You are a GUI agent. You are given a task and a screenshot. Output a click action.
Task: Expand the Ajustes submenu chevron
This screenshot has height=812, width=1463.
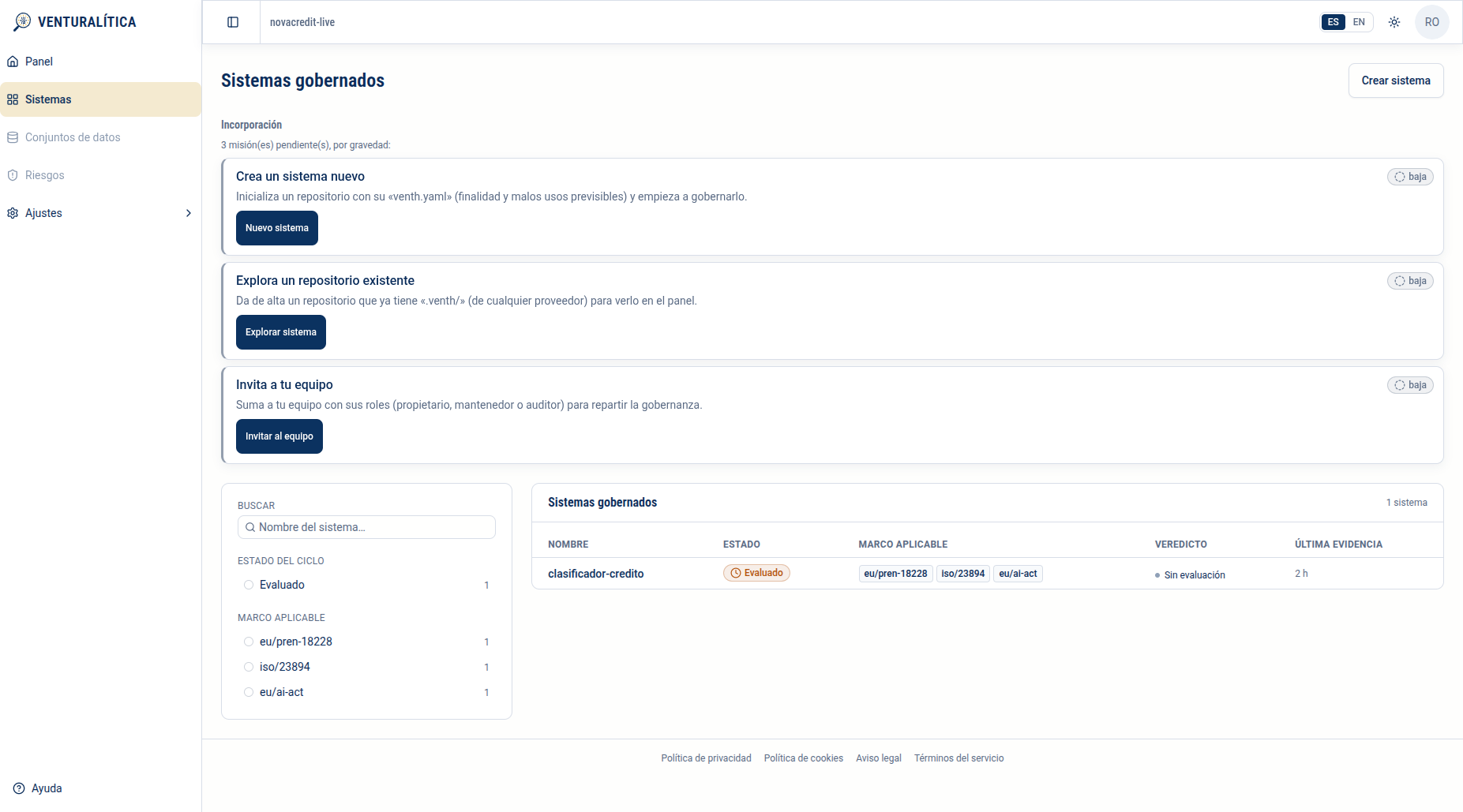coord(189,213)
